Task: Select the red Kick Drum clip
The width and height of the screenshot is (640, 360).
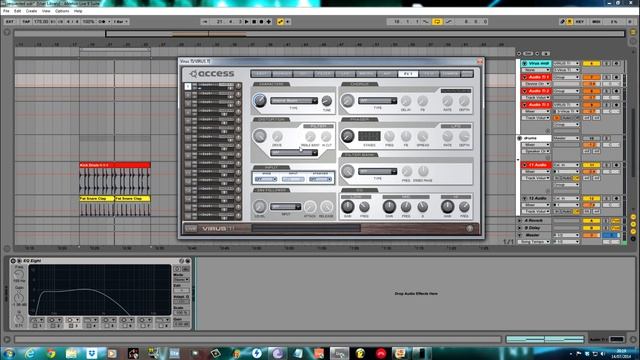Action: [115, 165]
